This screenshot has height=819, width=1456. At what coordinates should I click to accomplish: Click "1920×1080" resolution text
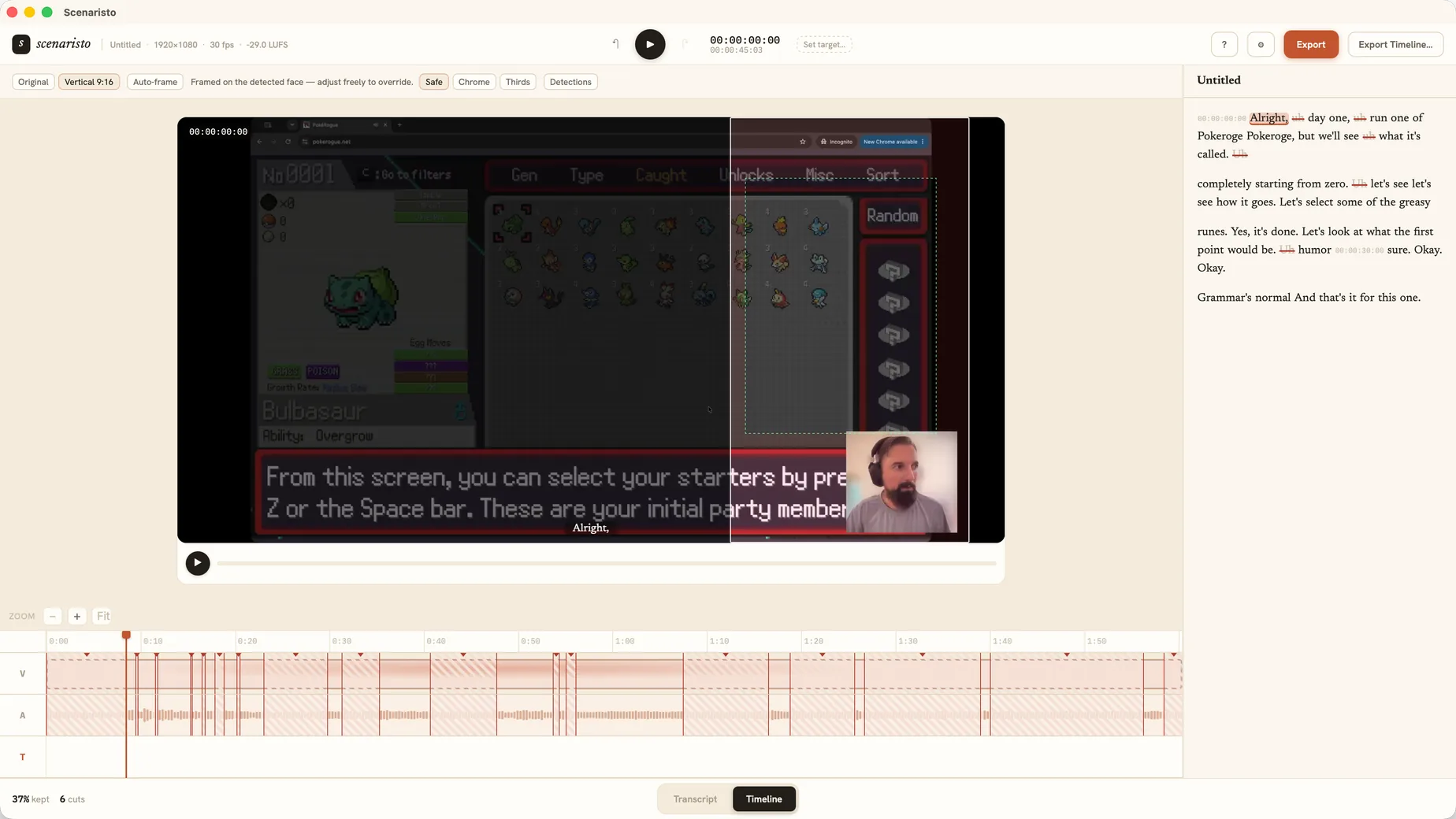176,45
